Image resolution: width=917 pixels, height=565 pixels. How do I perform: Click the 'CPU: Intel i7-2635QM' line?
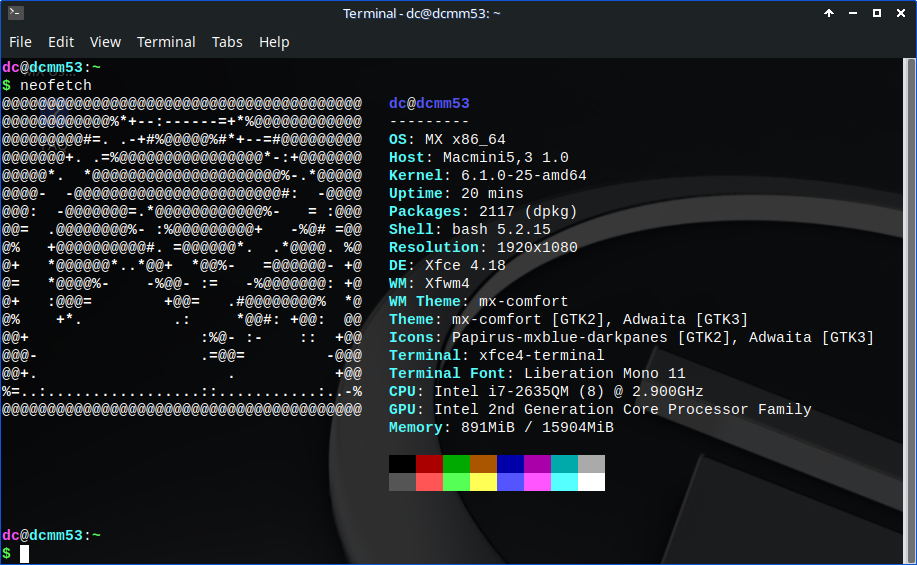click(x=546, y=392)
